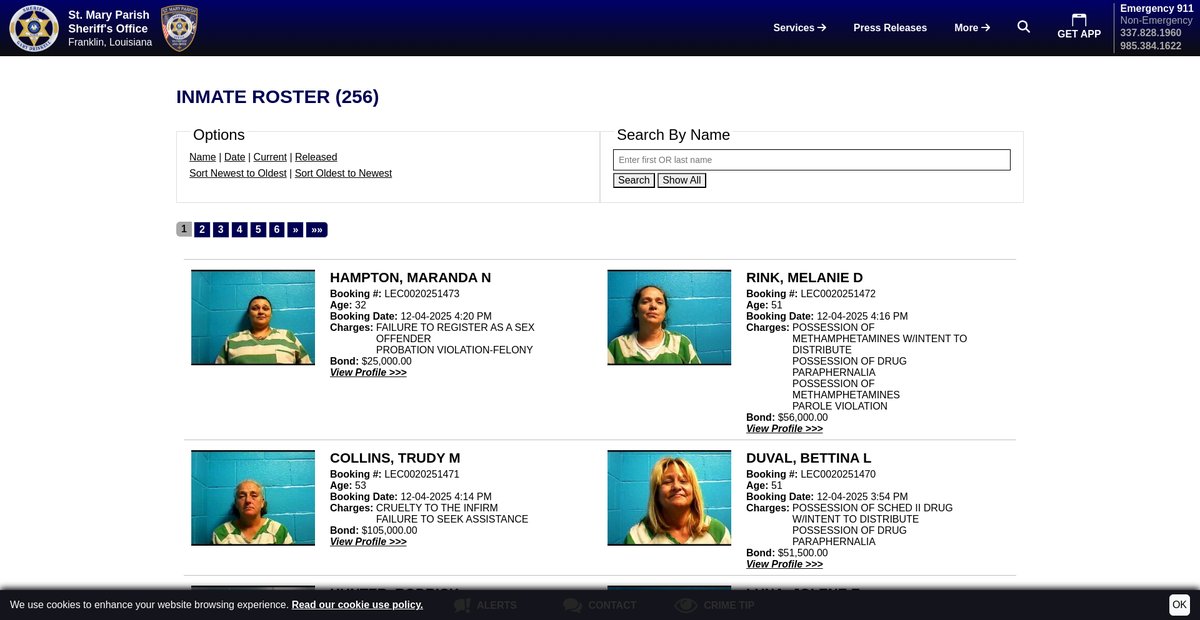Viewport: 1200px width, 620px height.
Task: Select pagination page 1
Action: tap(184, 229)
